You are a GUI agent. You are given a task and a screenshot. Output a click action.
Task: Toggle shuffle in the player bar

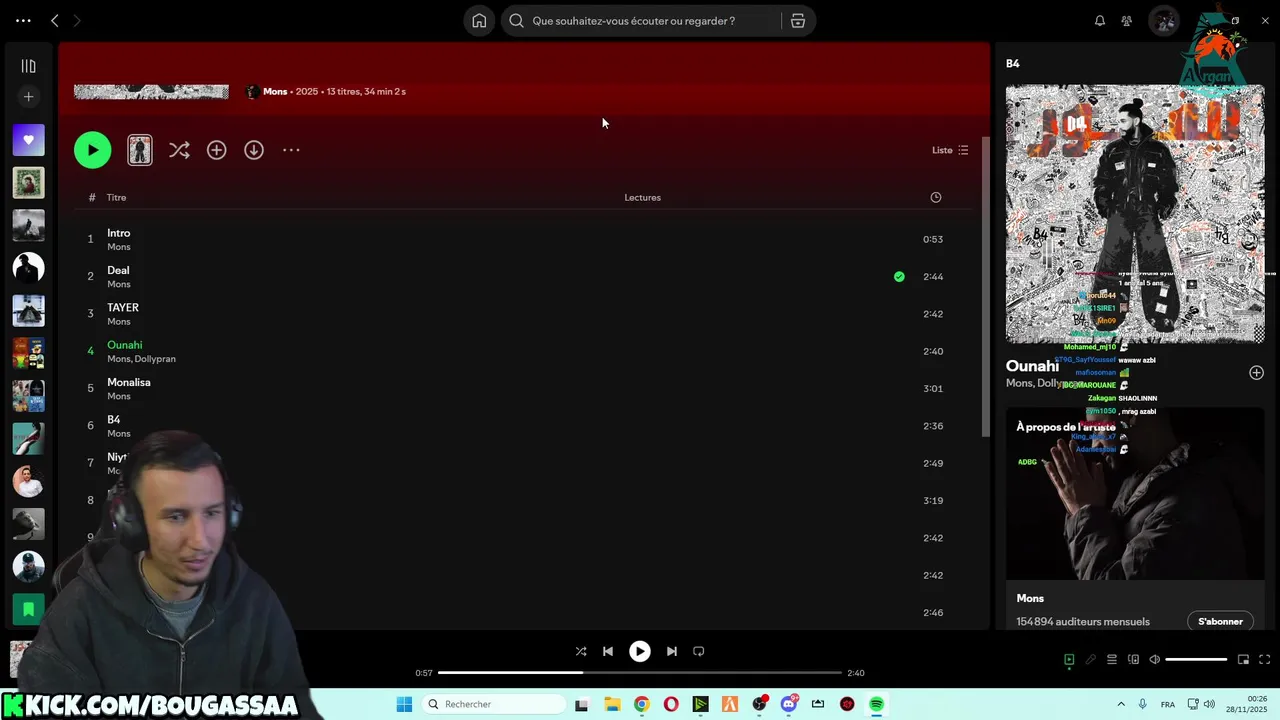point(581,651)
